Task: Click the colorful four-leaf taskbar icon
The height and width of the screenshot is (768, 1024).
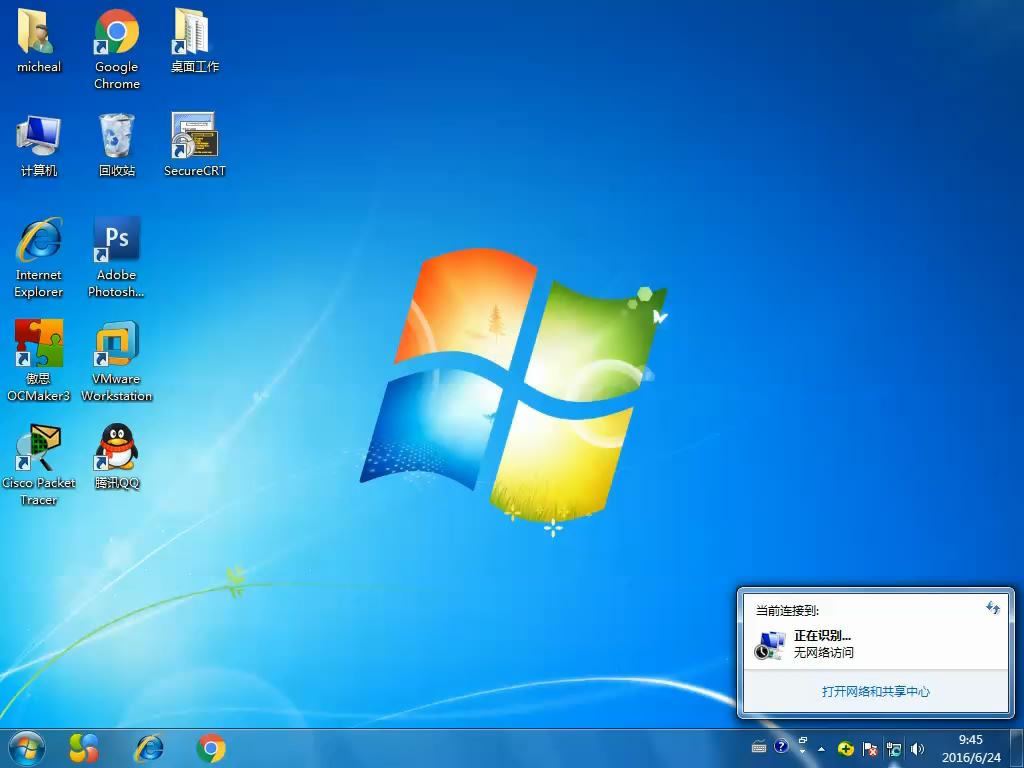Action: (84, 748)
